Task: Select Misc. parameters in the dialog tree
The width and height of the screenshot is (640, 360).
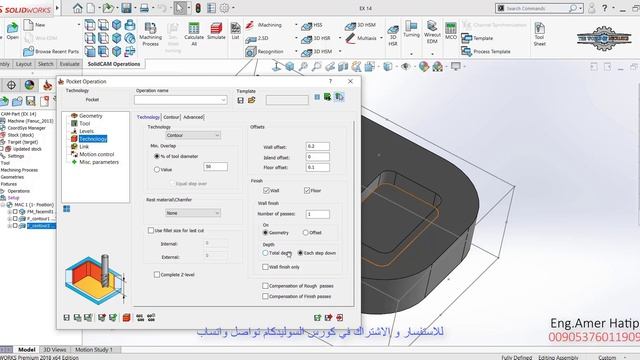Action: [x=99, y=162]
